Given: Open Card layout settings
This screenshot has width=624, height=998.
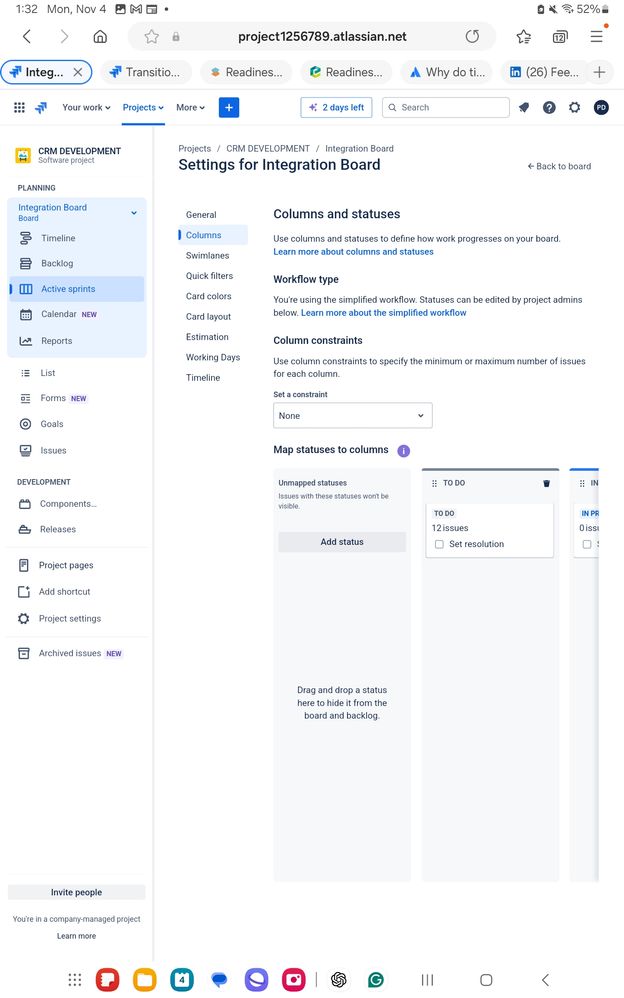Looking at the screenshot, I should click(x=208, y=317).
